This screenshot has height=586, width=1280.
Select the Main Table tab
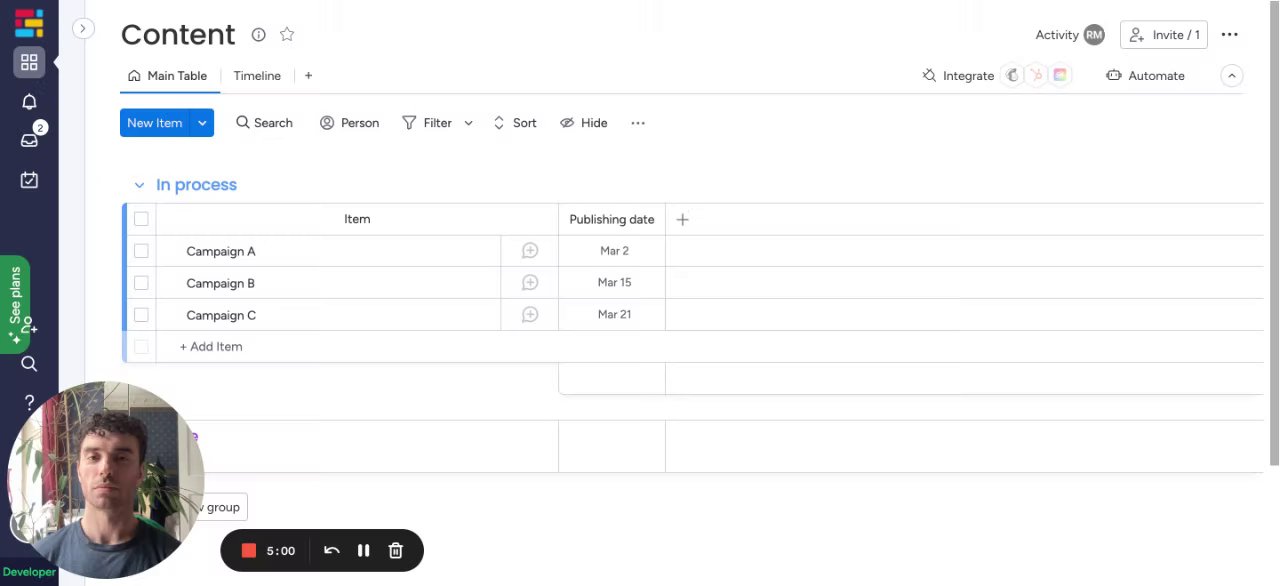168,76
